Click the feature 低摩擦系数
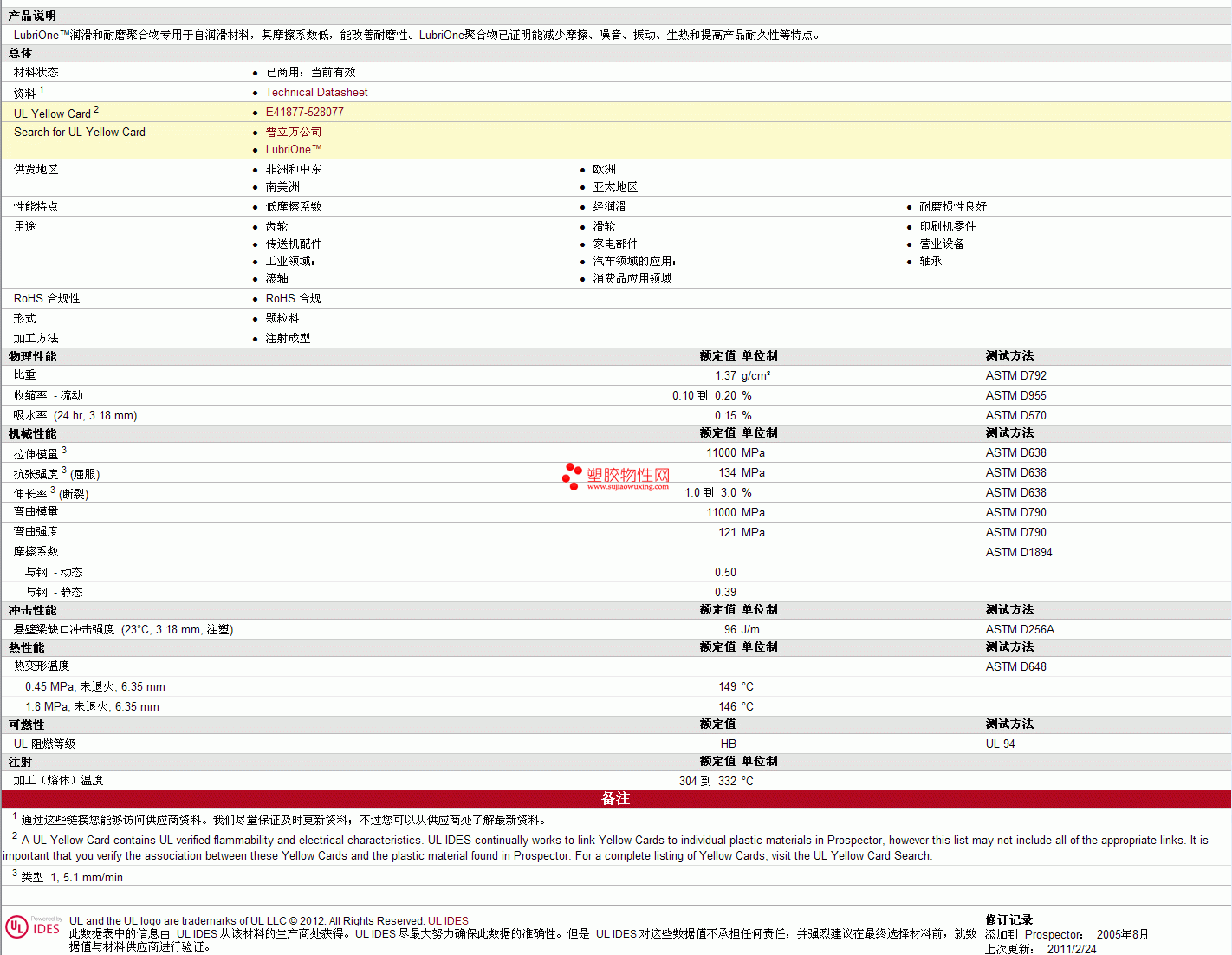Screen dimensions: 1232x955 point(294,206)
